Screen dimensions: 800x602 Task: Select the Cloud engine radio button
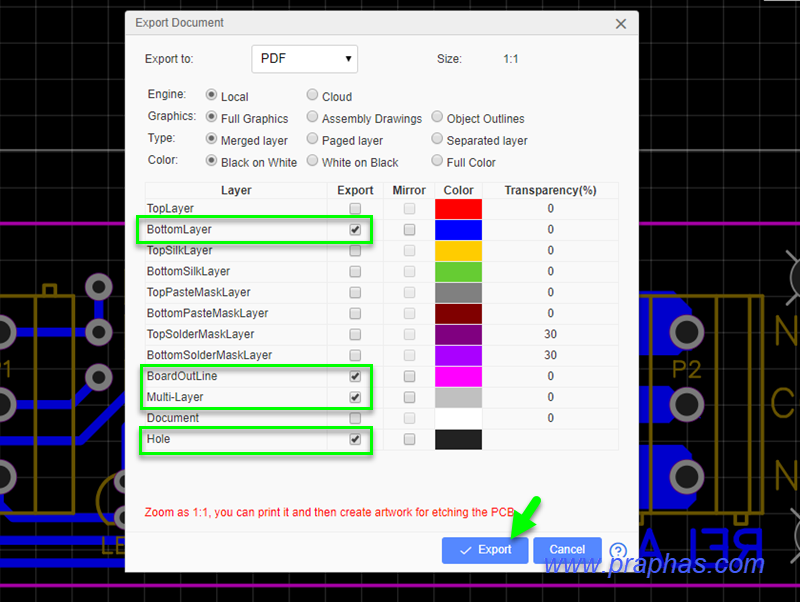313,96
